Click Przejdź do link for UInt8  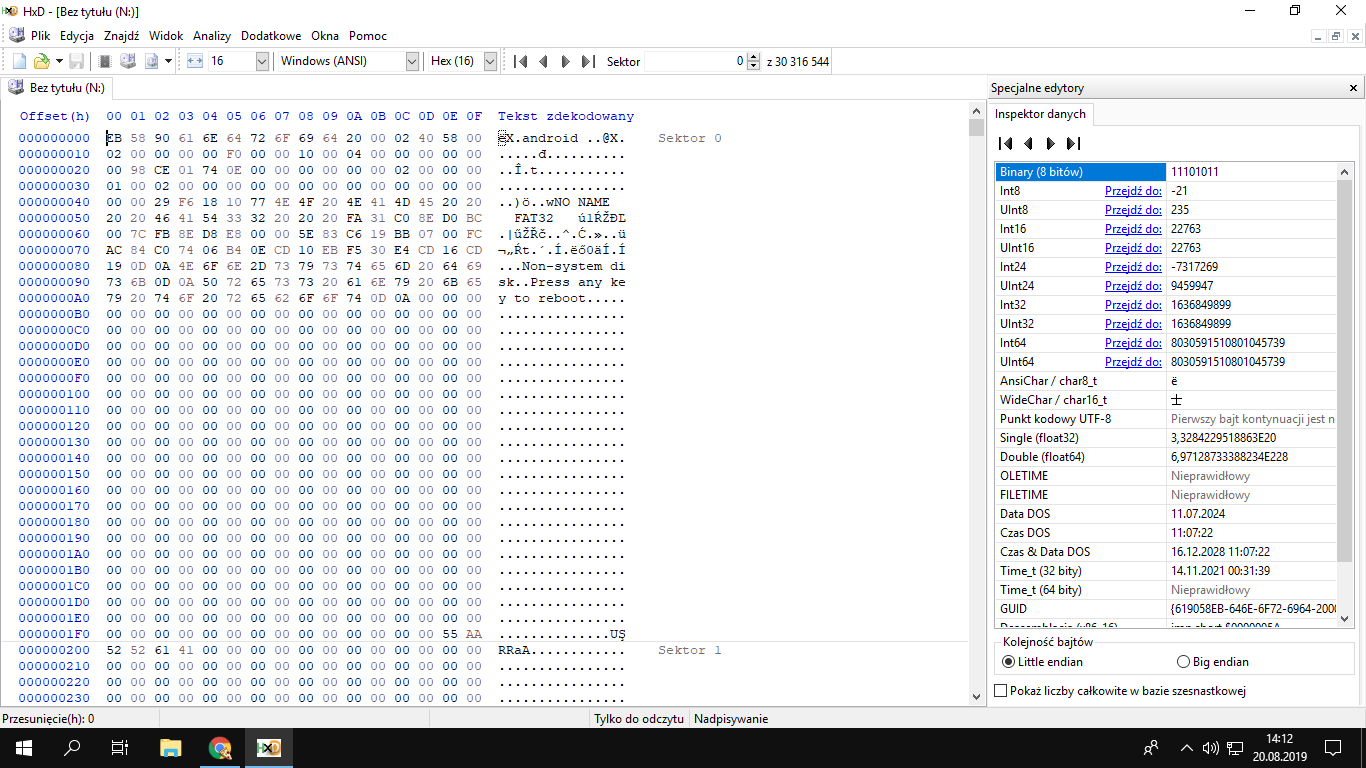tap(1133, 210)
